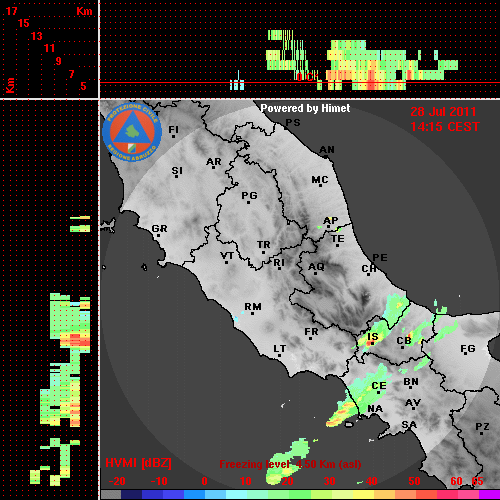Click the 'RM' city label on the map
Screen dimensions: 500x500
click(253, 307)
